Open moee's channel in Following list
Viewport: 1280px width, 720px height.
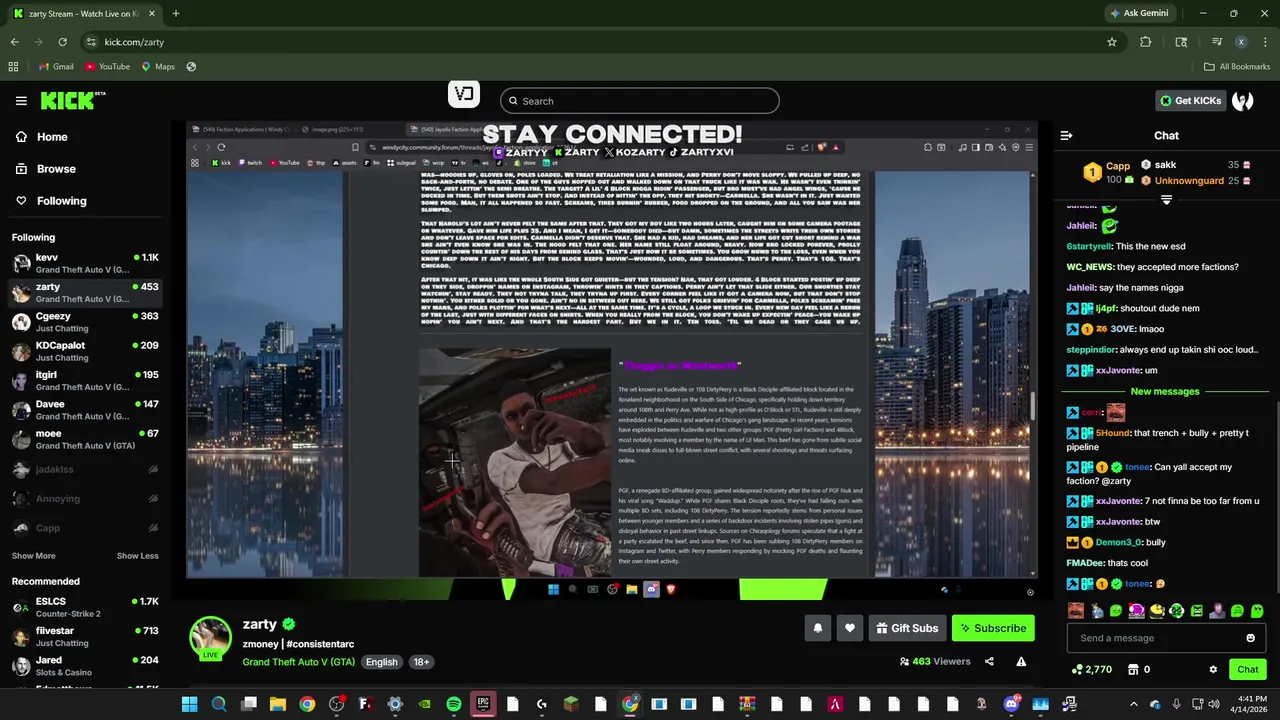[x=85, y=439]
